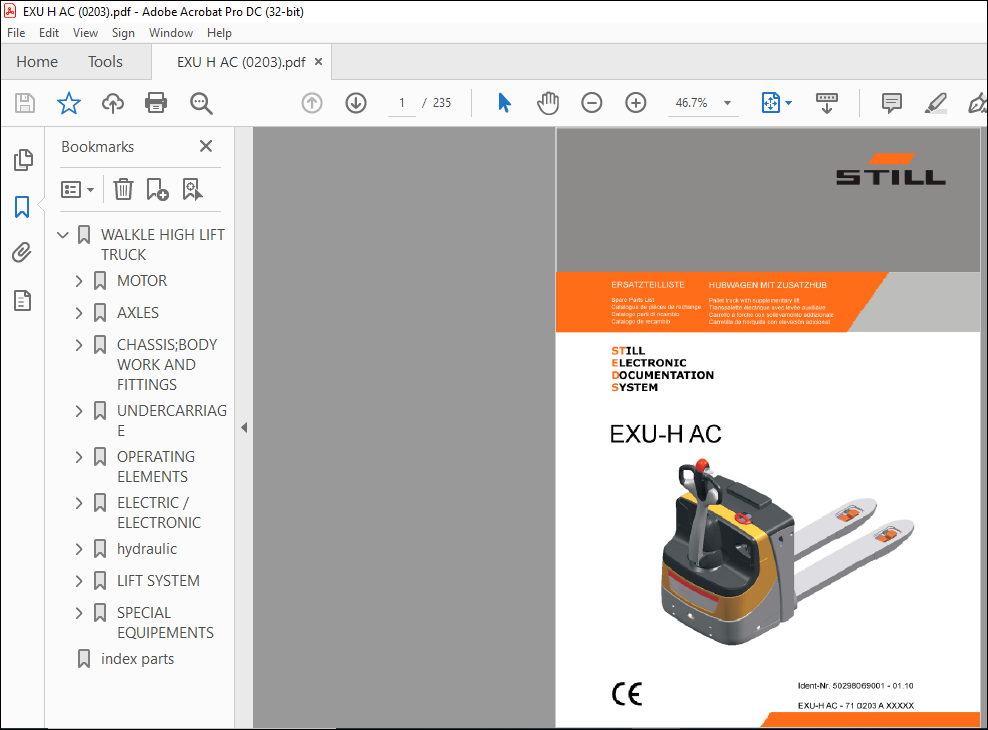Zoom out with the minus button
The width and height of the screenshot is (988, 730).
(x=592, y=103)
